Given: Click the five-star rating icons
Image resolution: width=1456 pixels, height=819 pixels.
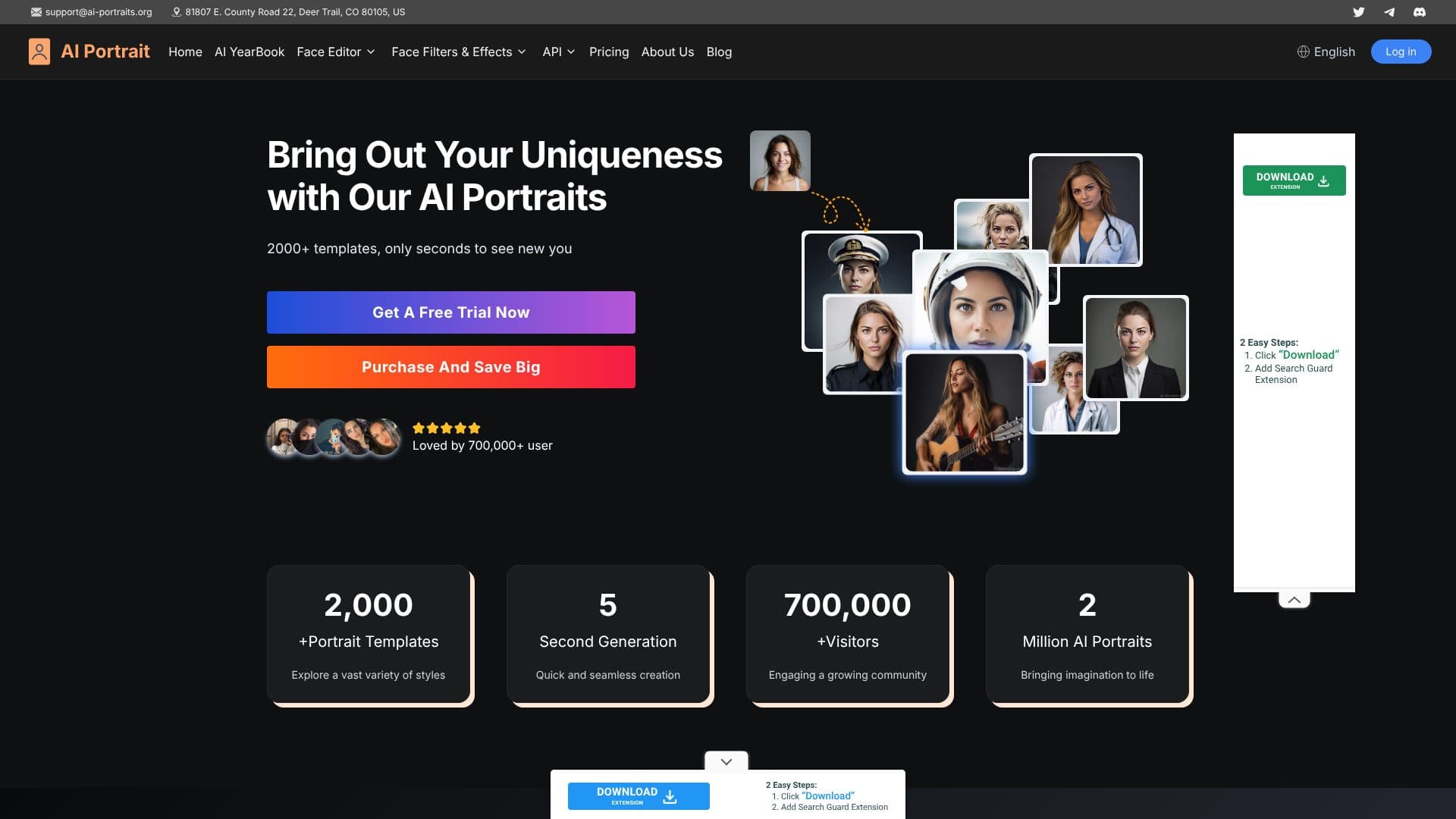Looking at the screenshot, I should tap(446, 428).
